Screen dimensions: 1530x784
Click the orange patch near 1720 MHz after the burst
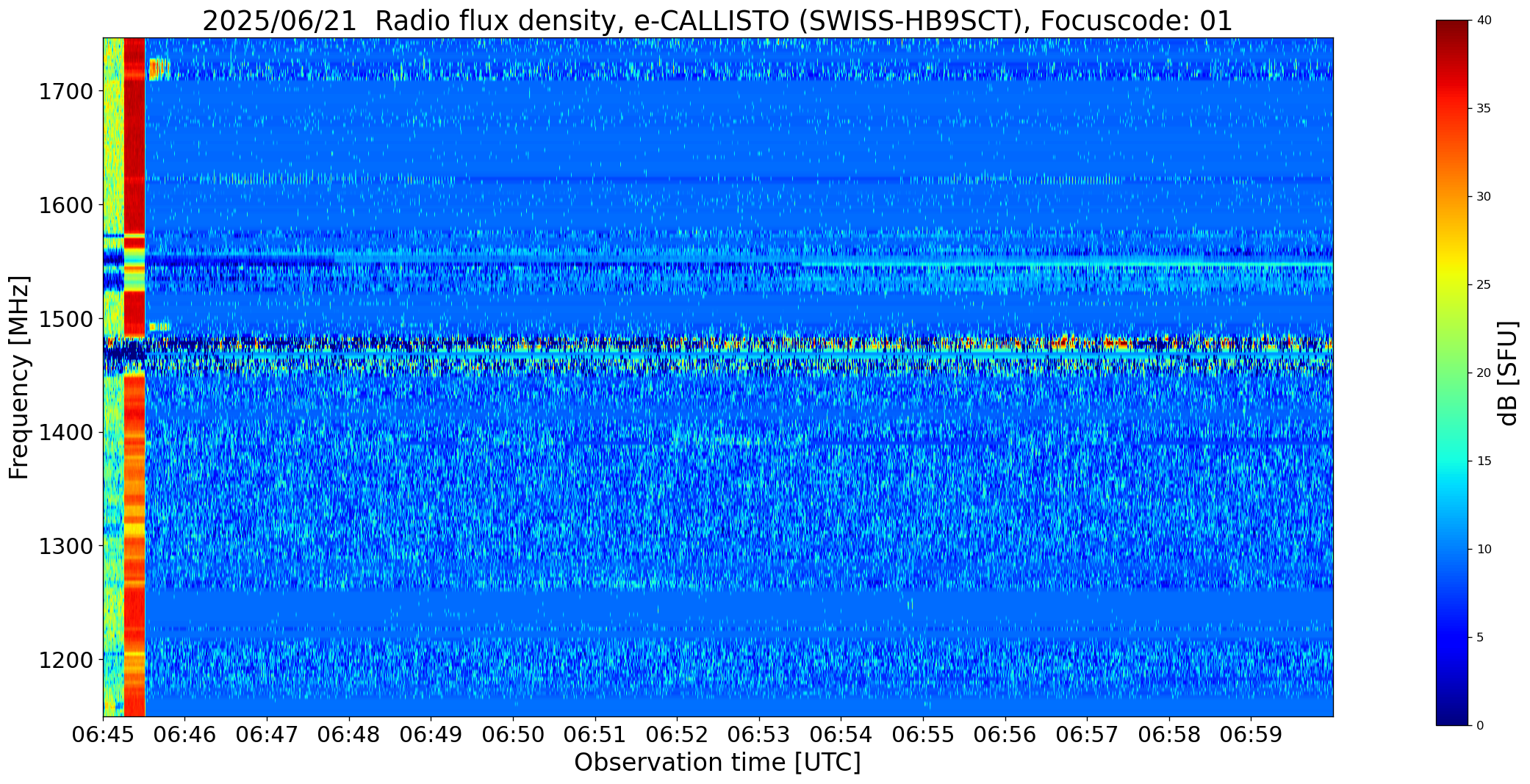point(158,68)
